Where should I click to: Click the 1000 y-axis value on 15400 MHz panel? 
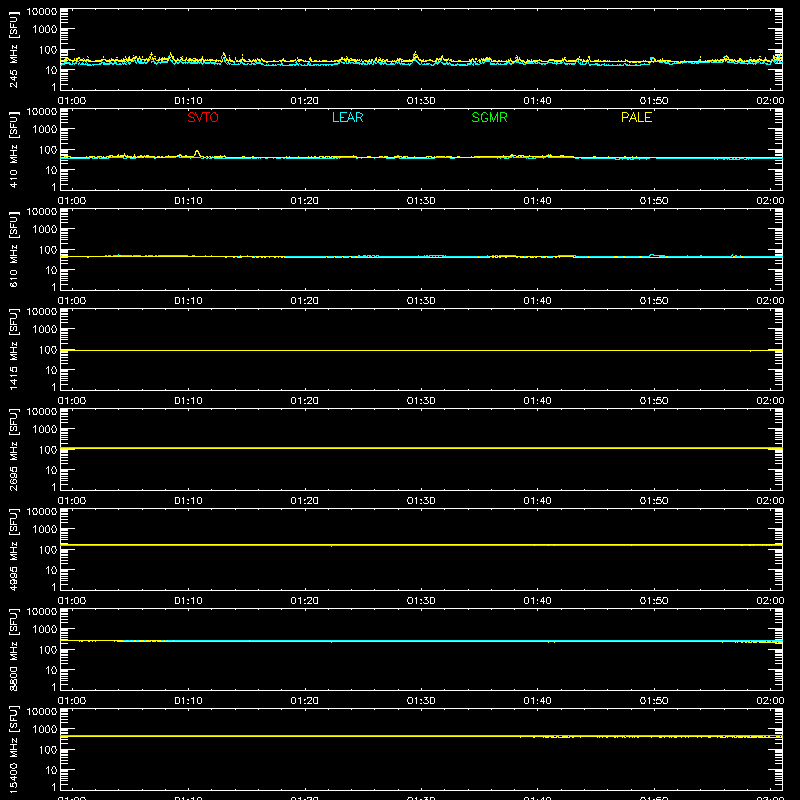[x=45, y=729]
